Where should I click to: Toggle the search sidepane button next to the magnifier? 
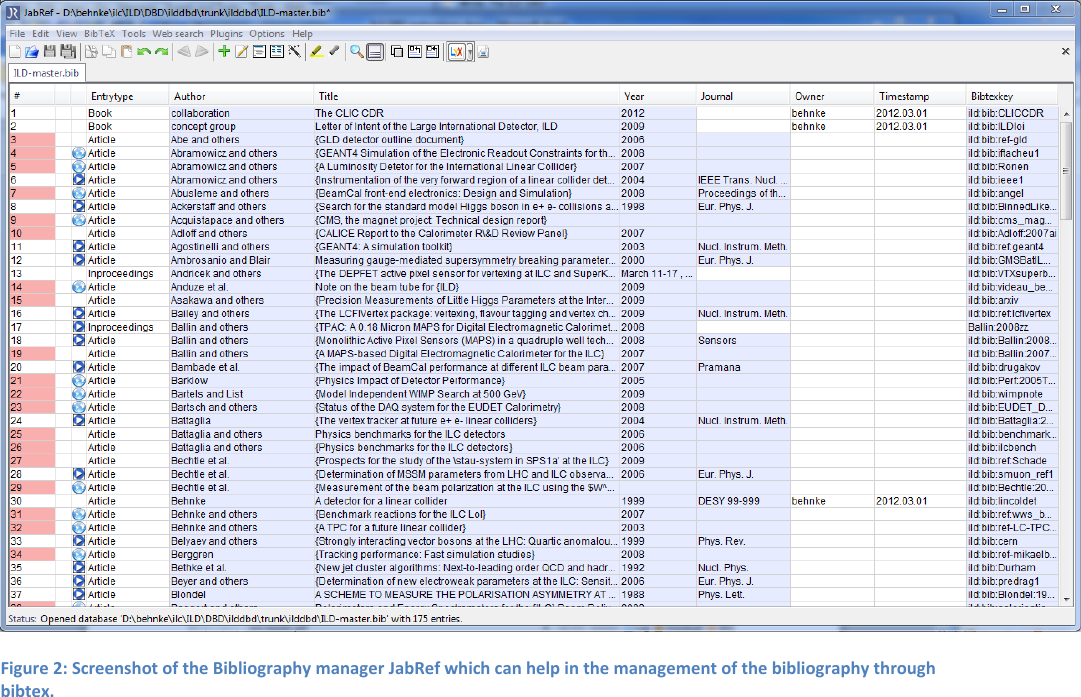click(x=374, y=51)
